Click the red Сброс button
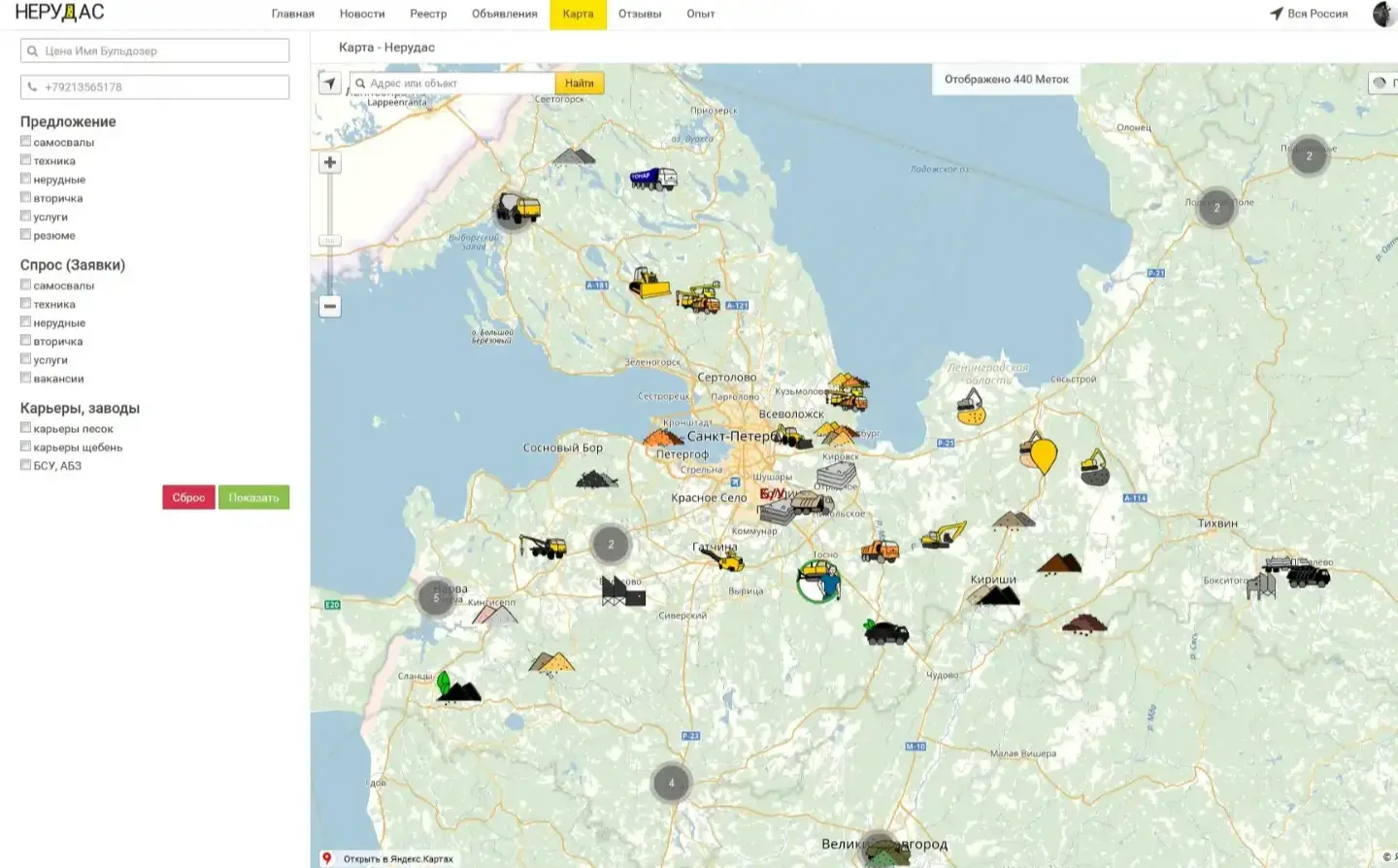The image size is (1398, 868). click(188, 497)
